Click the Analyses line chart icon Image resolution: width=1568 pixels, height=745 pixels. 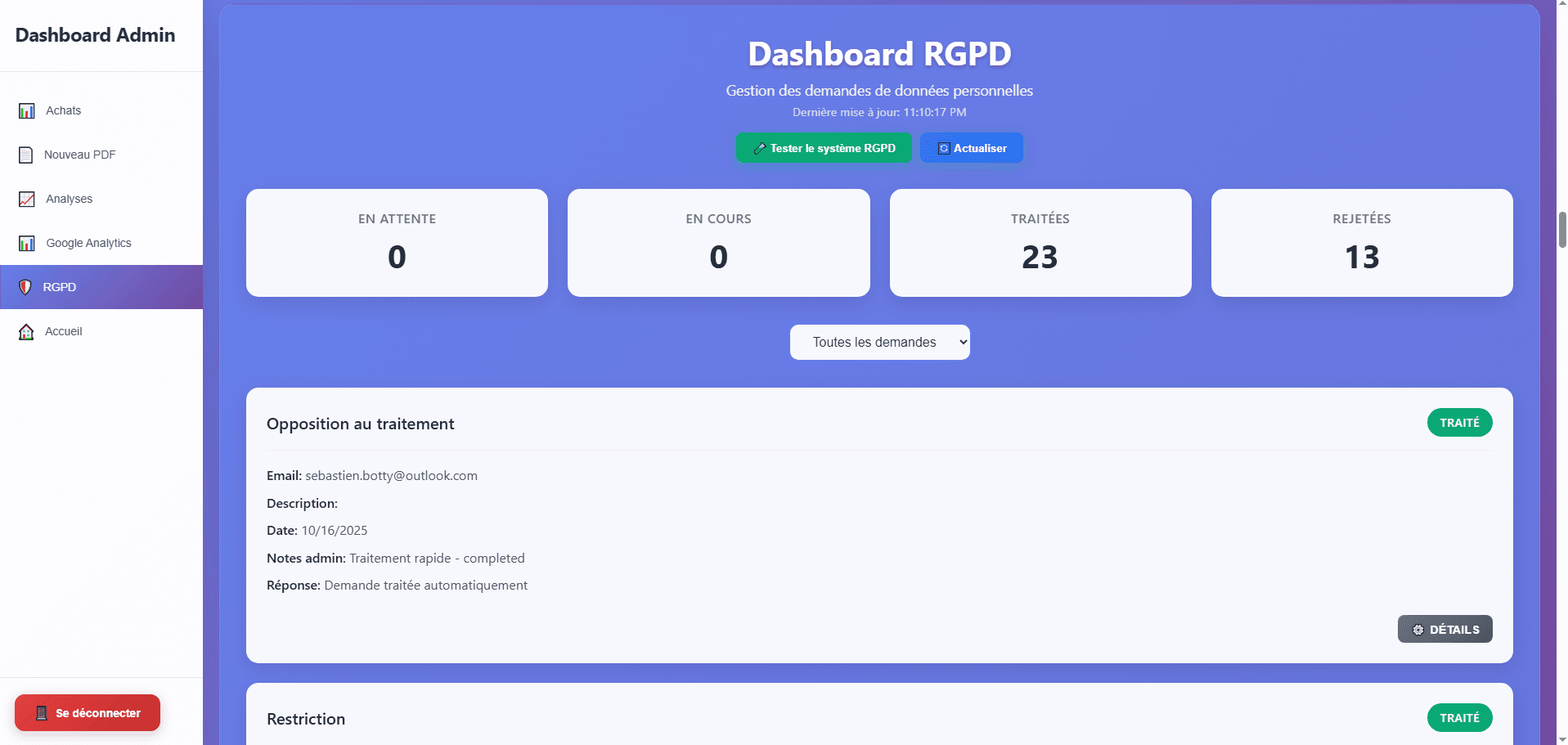click(26, 199)
